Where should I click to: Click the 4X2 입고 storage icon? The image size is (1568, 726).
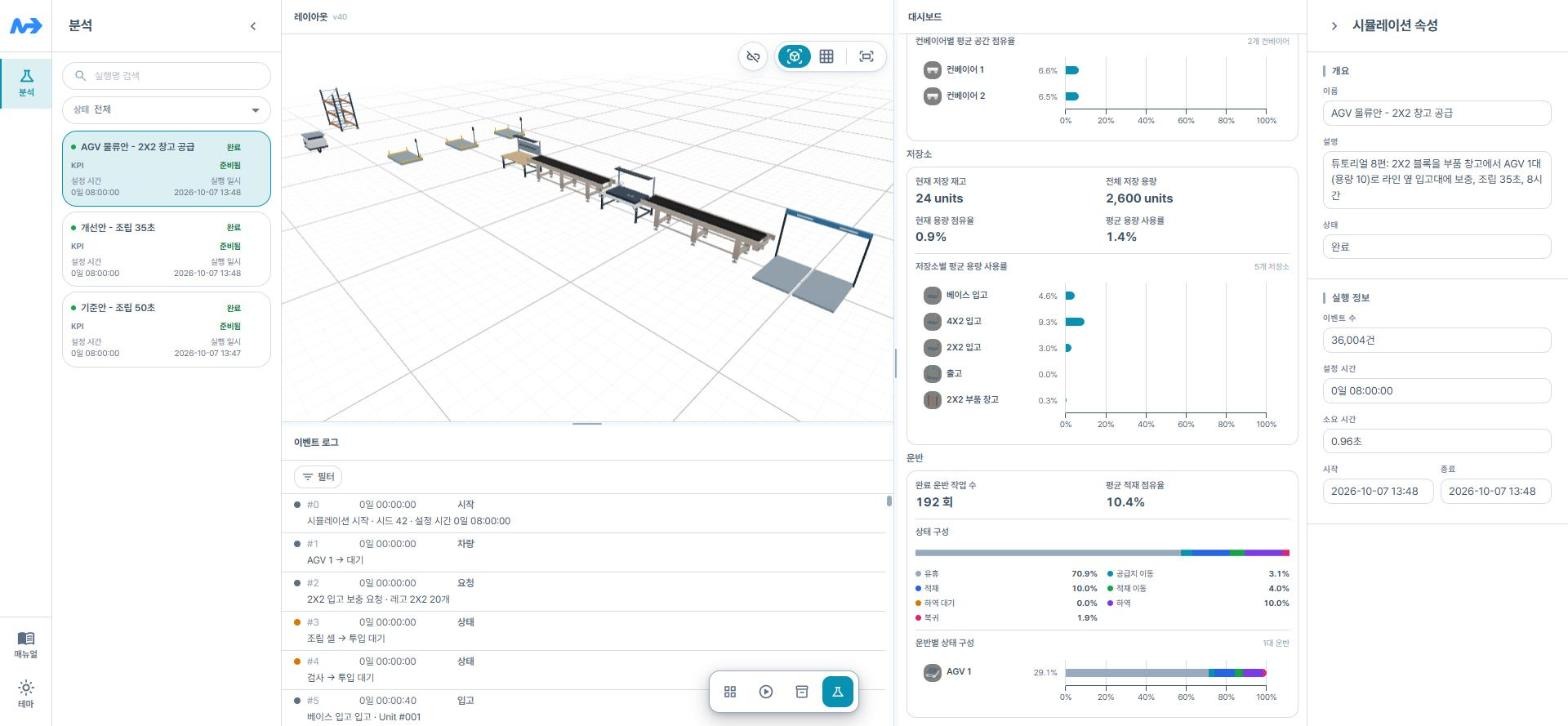pos(932,321)
